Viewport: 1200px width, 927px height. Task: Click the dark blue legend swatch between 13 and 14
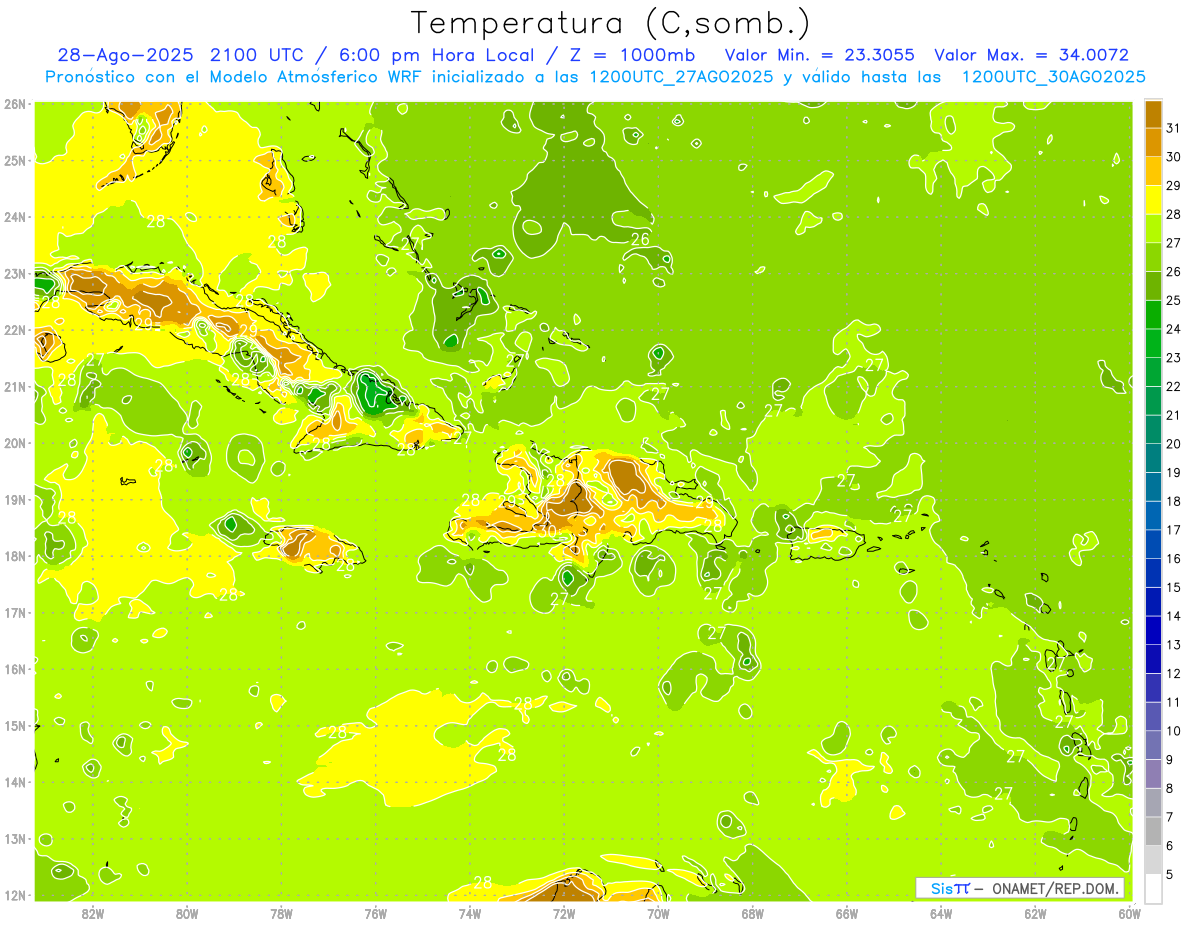[x=1153, y=631]
